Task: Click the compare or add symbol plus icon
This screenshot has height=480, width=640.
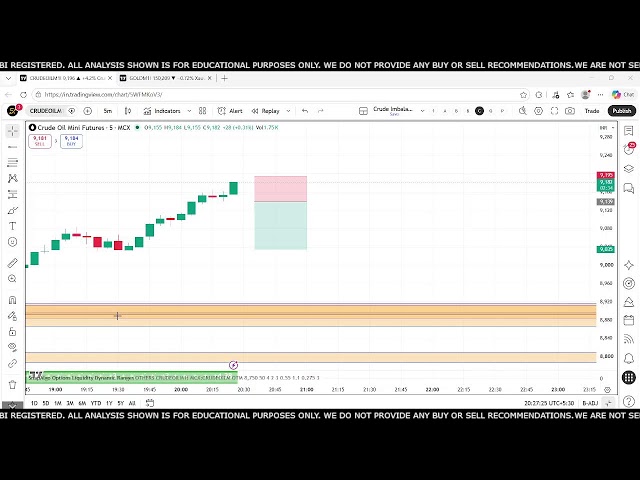Action: [87, 111]
